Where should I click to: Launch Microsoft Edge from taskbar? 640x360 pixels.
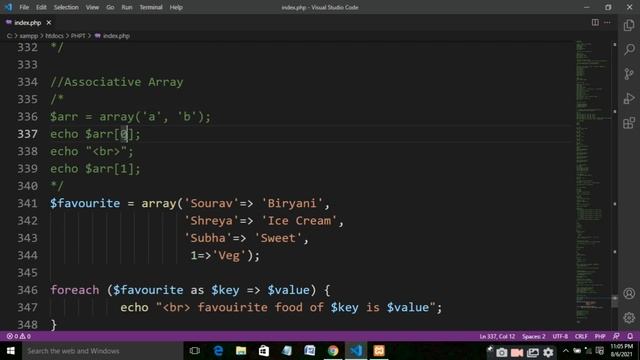pos(218,351)
